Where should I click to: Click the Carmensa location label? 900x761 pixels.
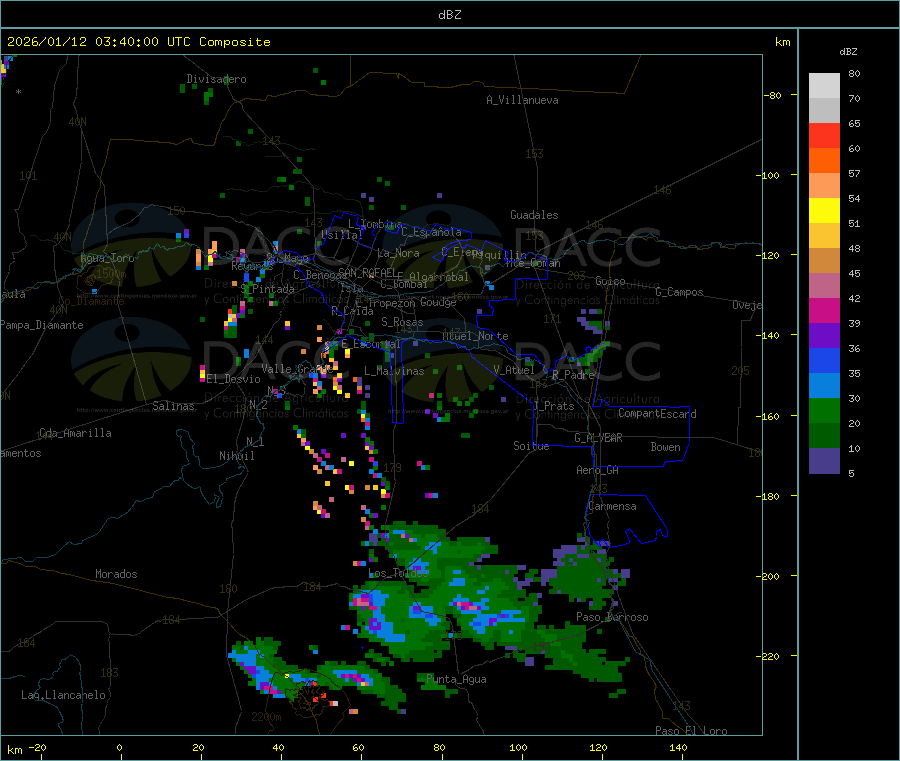tap(612, 506)
